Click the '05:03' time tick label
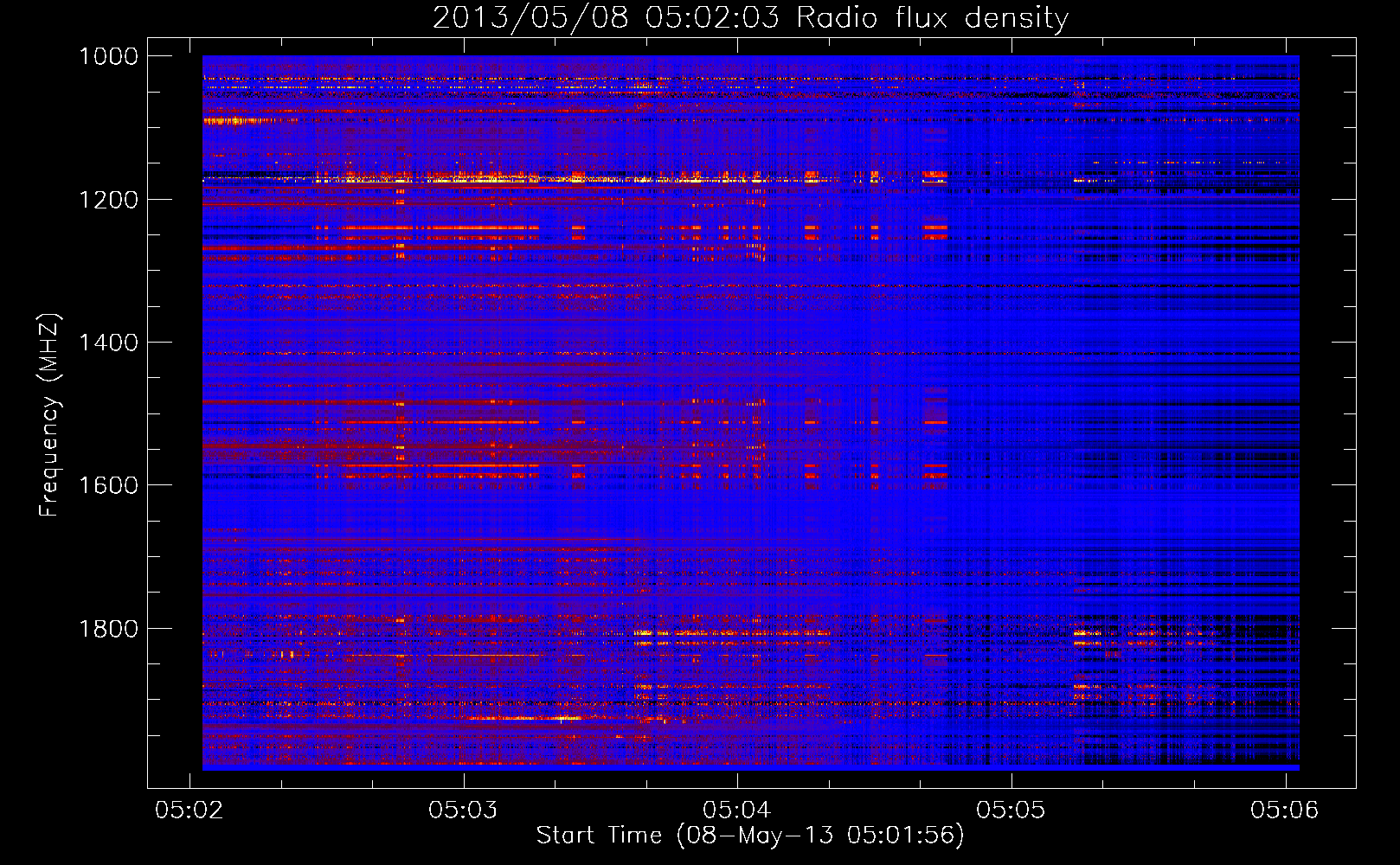This screenshot has height=865, width=1400. tap(463, 810)
